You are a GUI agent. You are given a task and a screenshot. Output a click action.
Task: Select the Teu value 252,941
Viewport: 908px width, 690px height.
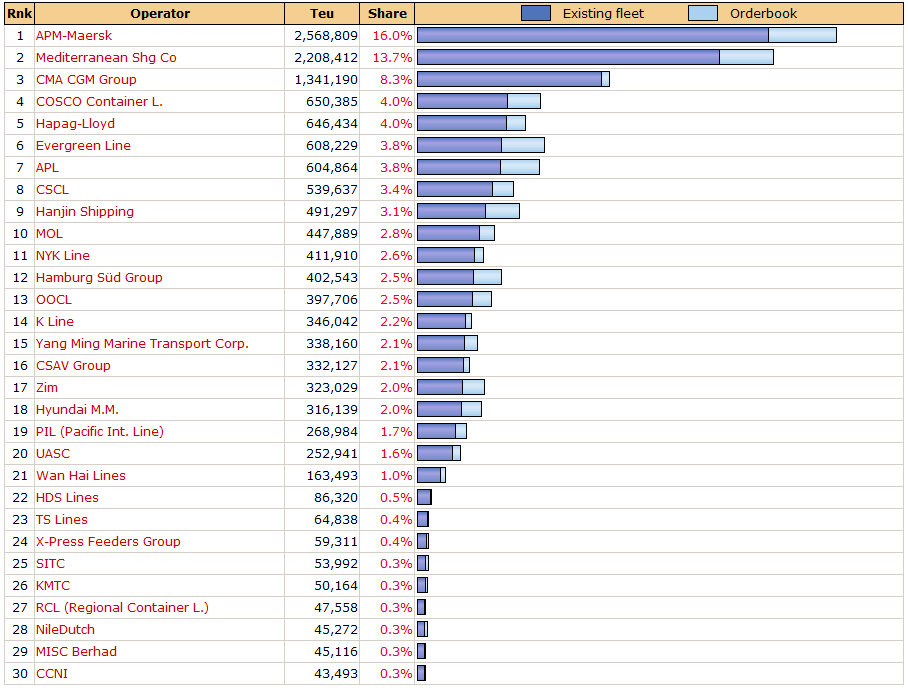[x=332, y=454]
